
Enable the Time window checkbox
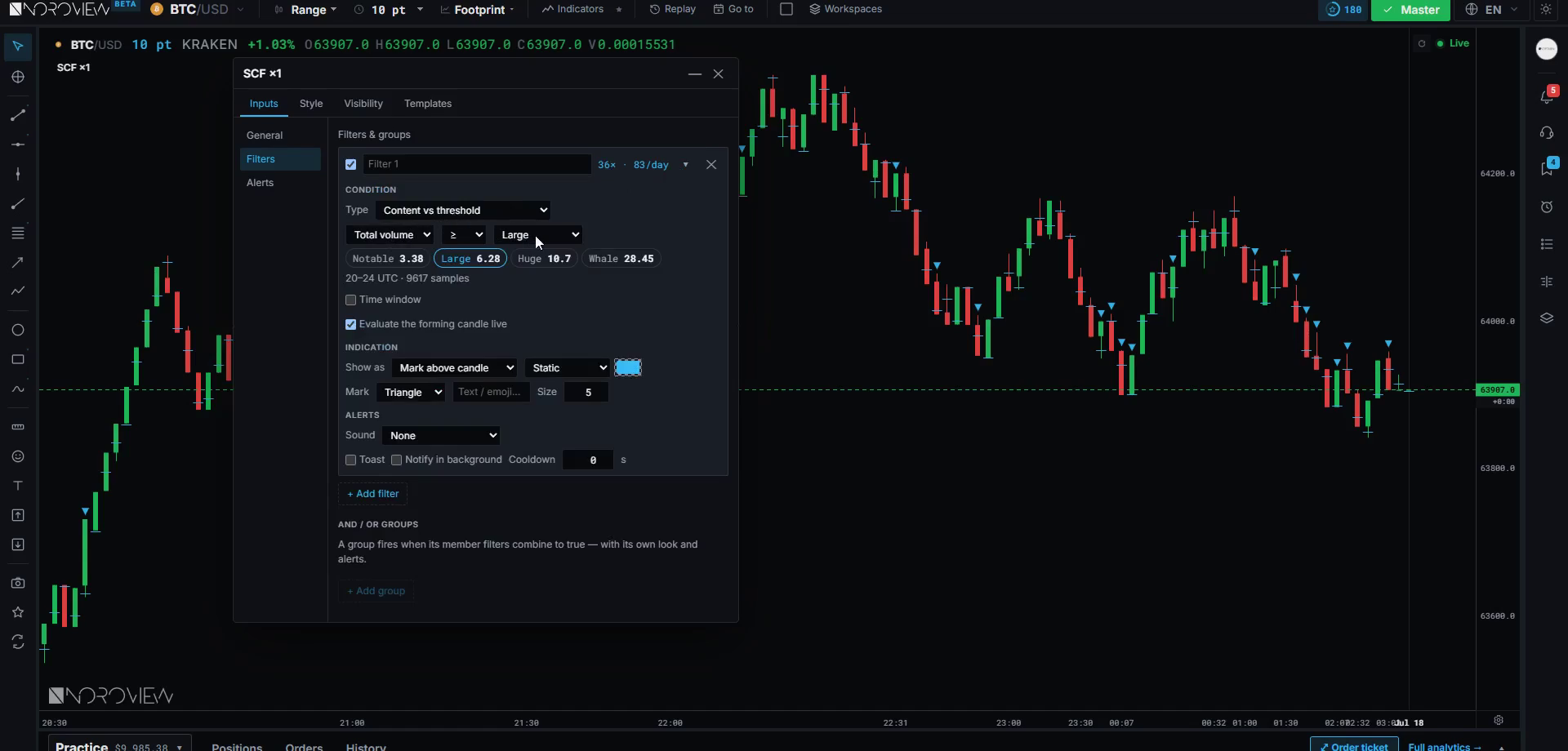coord(351,300)
